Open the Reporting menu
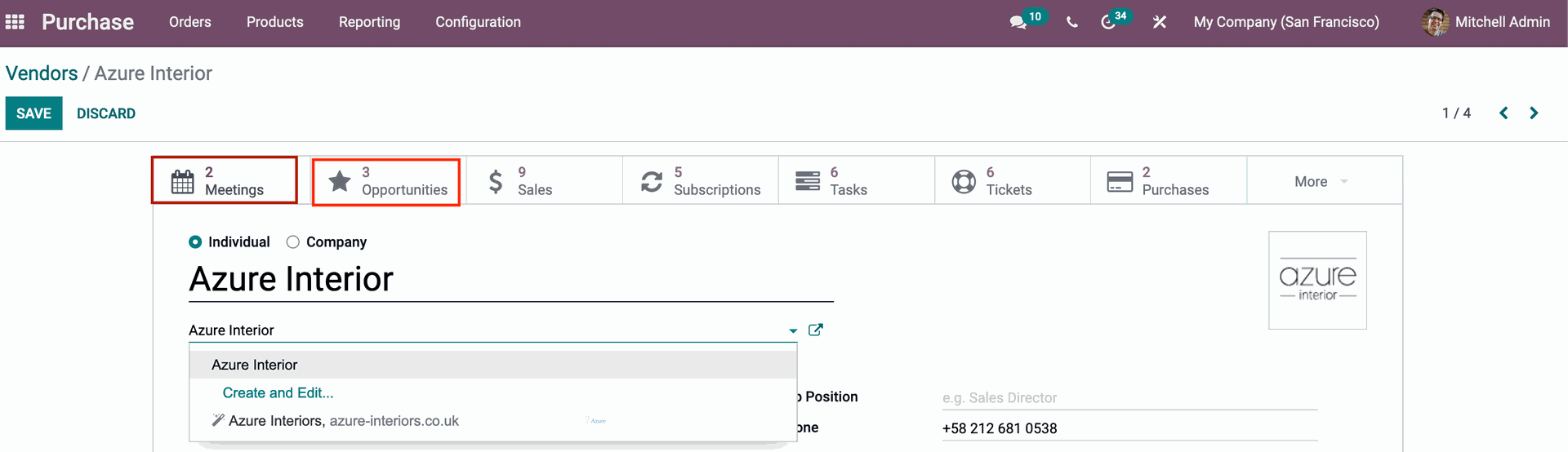1568x452 pixels. tap(370, 22)
